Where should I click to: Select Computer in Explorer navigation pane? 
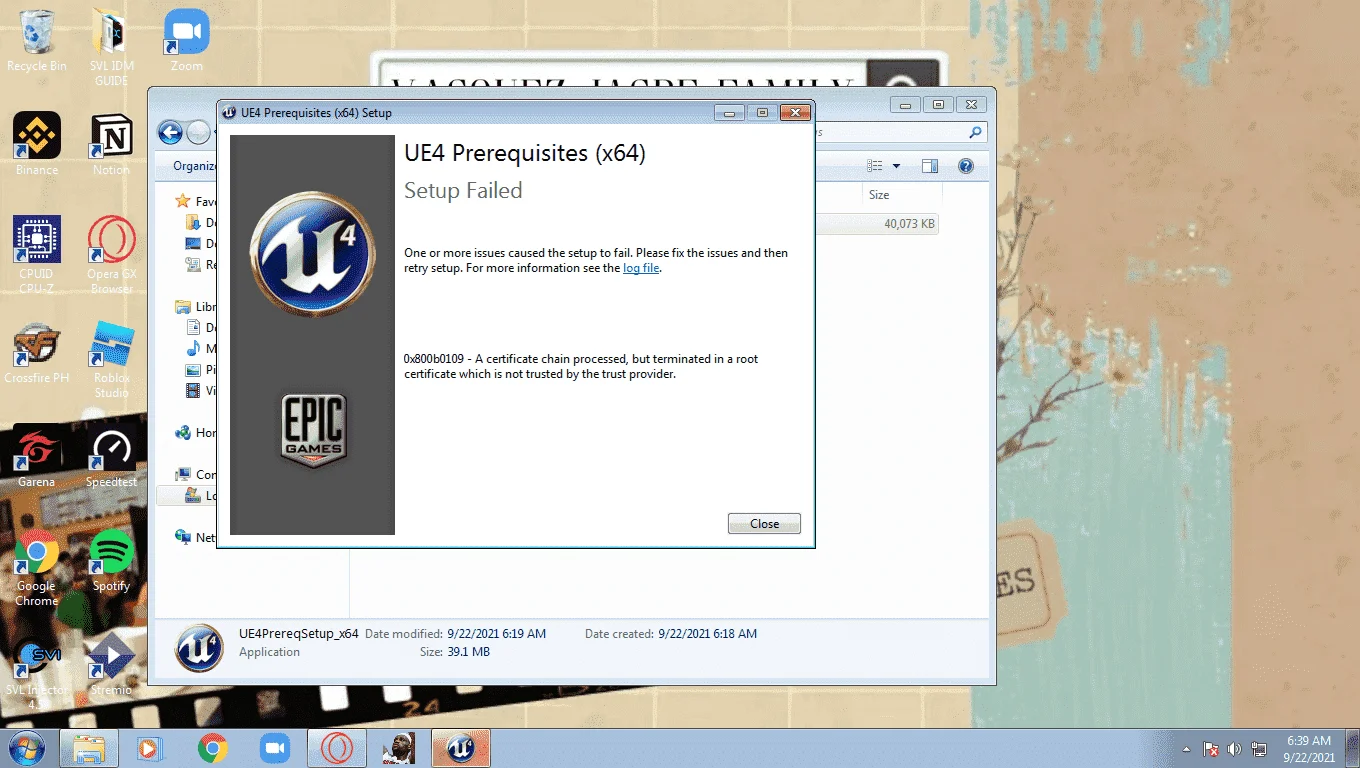tap(196, 475)
